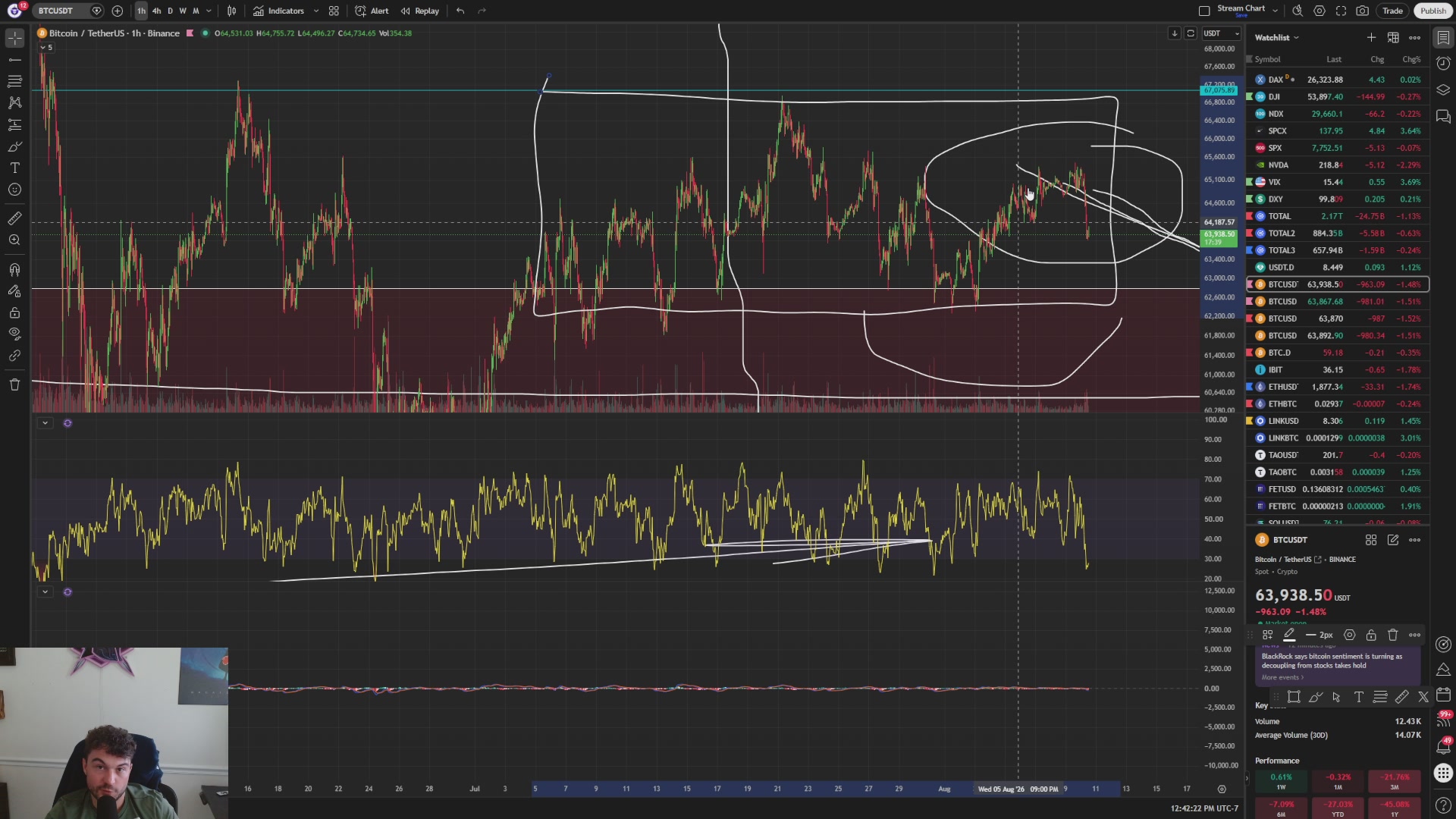Viewport: 1456px width, 819px height.
Task: Switch to the Daily timeframe
Action: (170, 11)
